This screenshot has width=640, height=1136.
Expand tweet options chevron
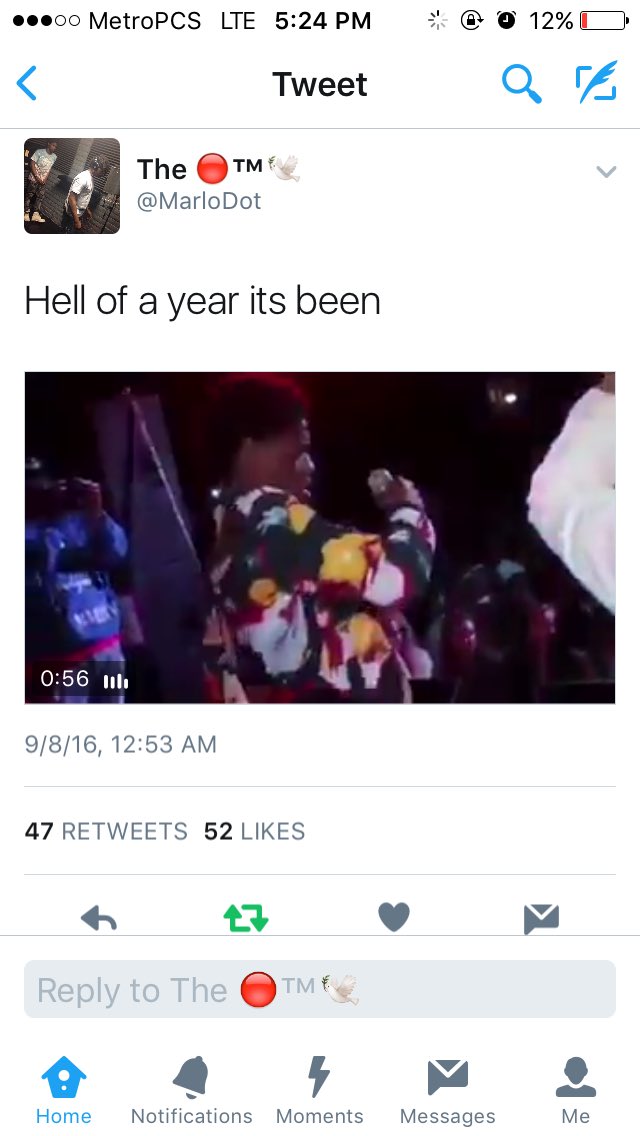pyautogui.click(x=606, y=172)
